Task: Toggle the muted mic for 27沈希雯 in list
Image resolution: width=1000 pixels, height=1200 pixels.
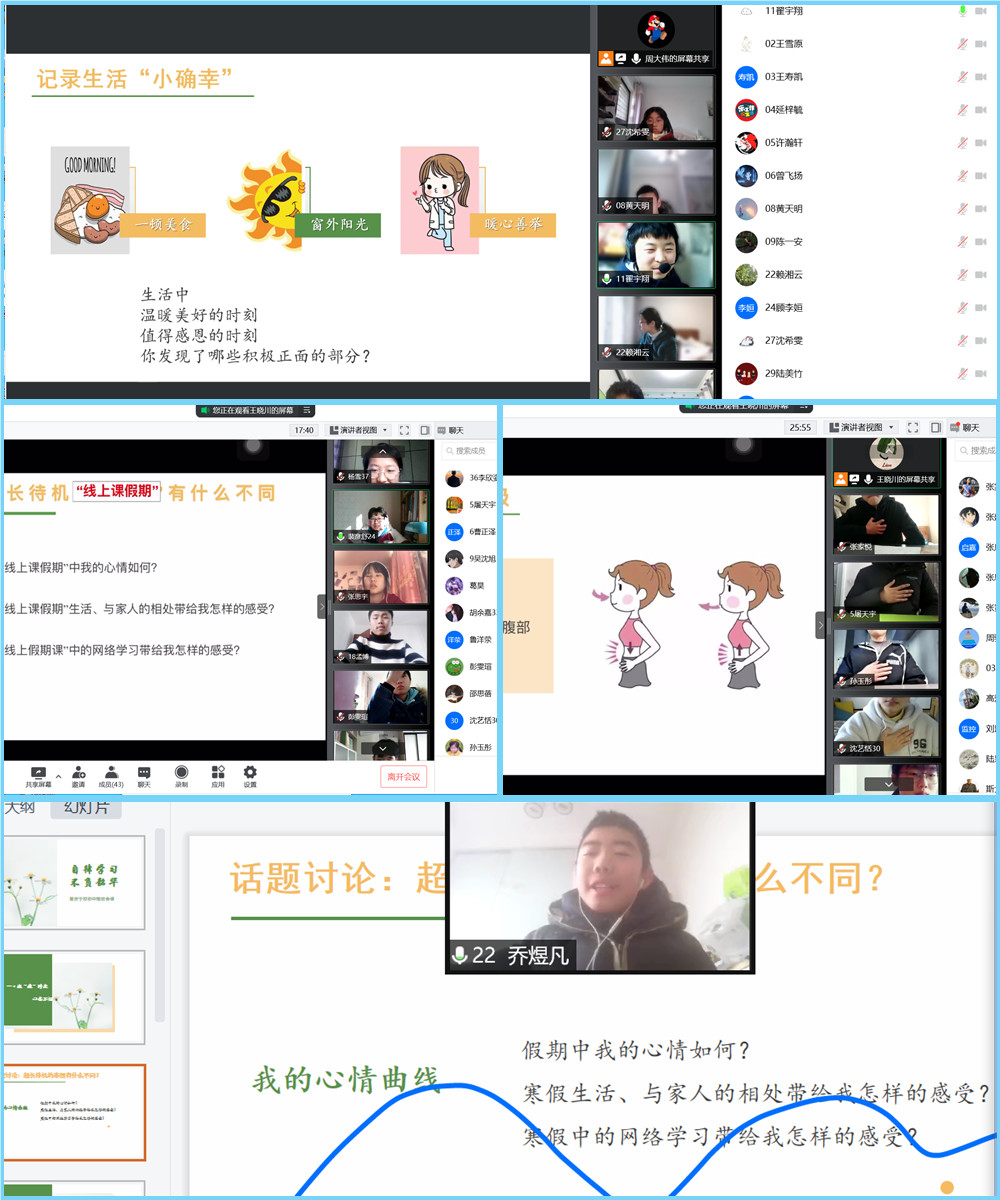Action: click(x=962, y=341)
